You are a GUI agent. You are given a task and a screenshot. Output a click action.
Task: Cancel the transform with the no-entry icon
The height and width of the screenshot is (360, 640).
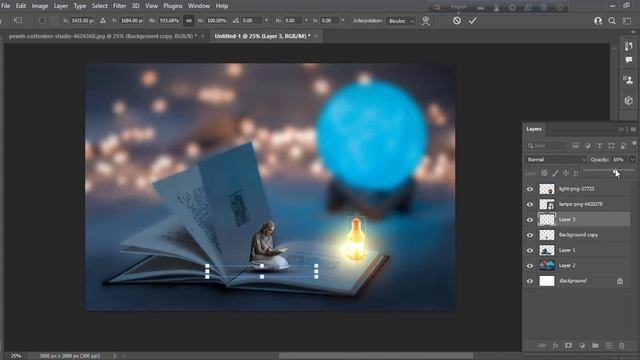tap(457, 20)
